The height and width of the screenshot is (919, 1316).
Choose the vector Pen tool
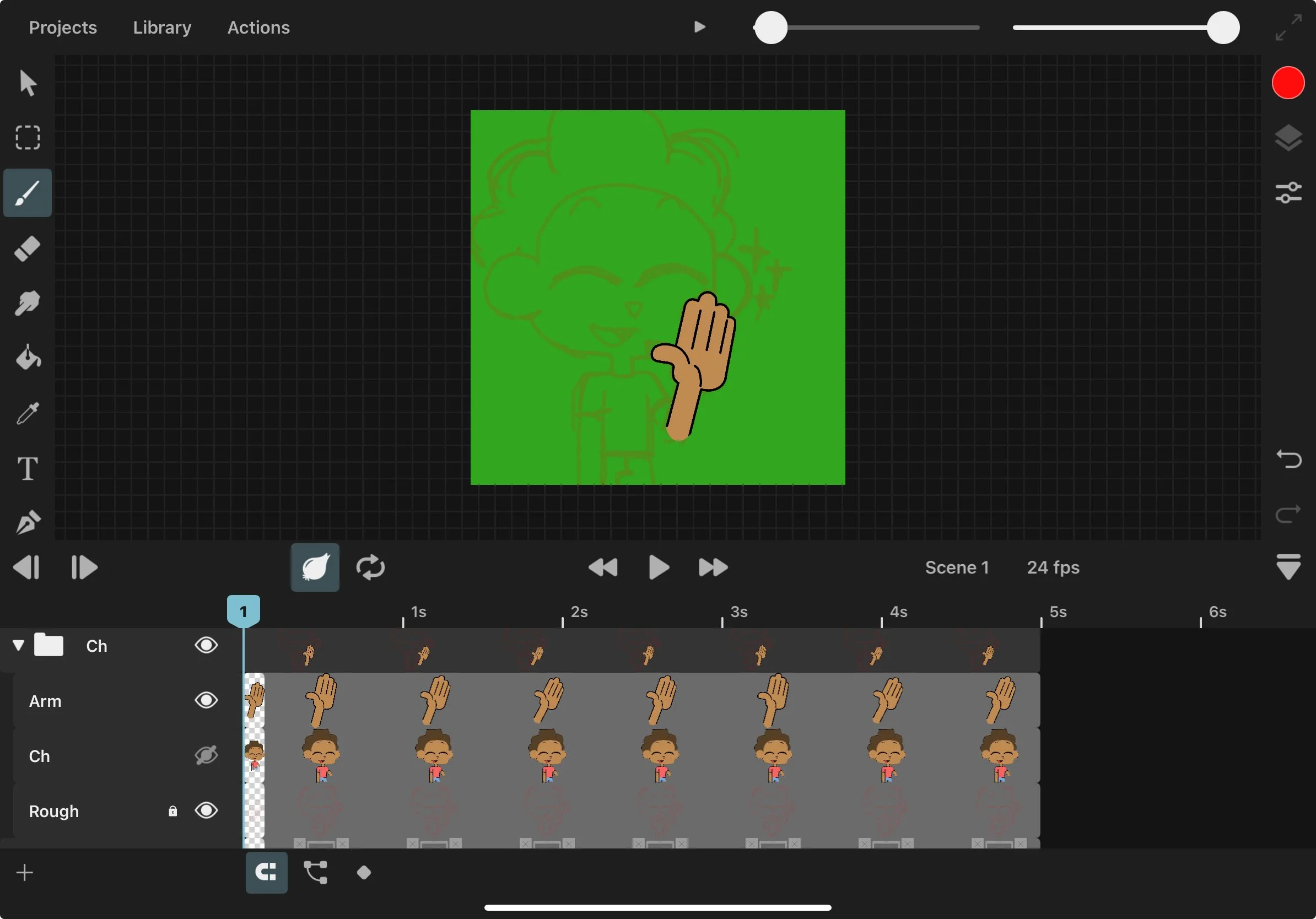(x=28, y=522)
